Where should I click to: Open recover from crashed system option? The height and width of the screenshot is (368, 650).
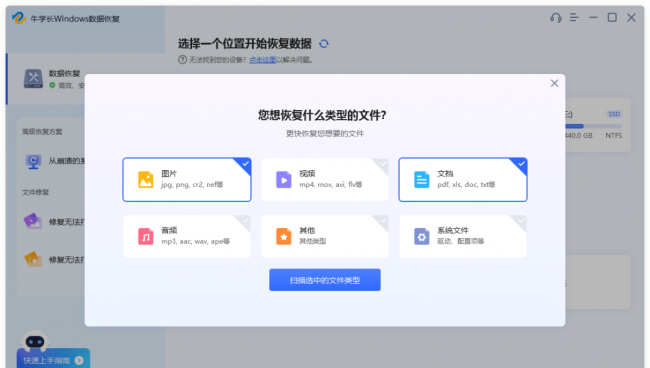(x=55, y=161)
